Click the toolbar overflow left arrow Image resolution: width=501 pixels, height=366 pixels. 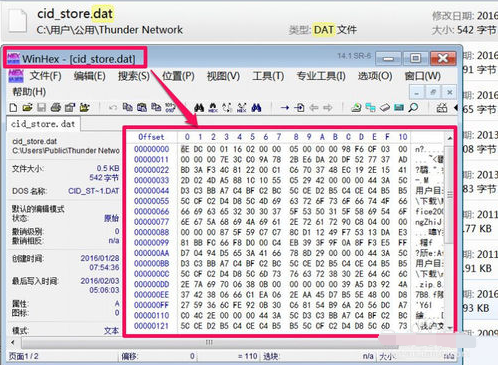point(456,107)
